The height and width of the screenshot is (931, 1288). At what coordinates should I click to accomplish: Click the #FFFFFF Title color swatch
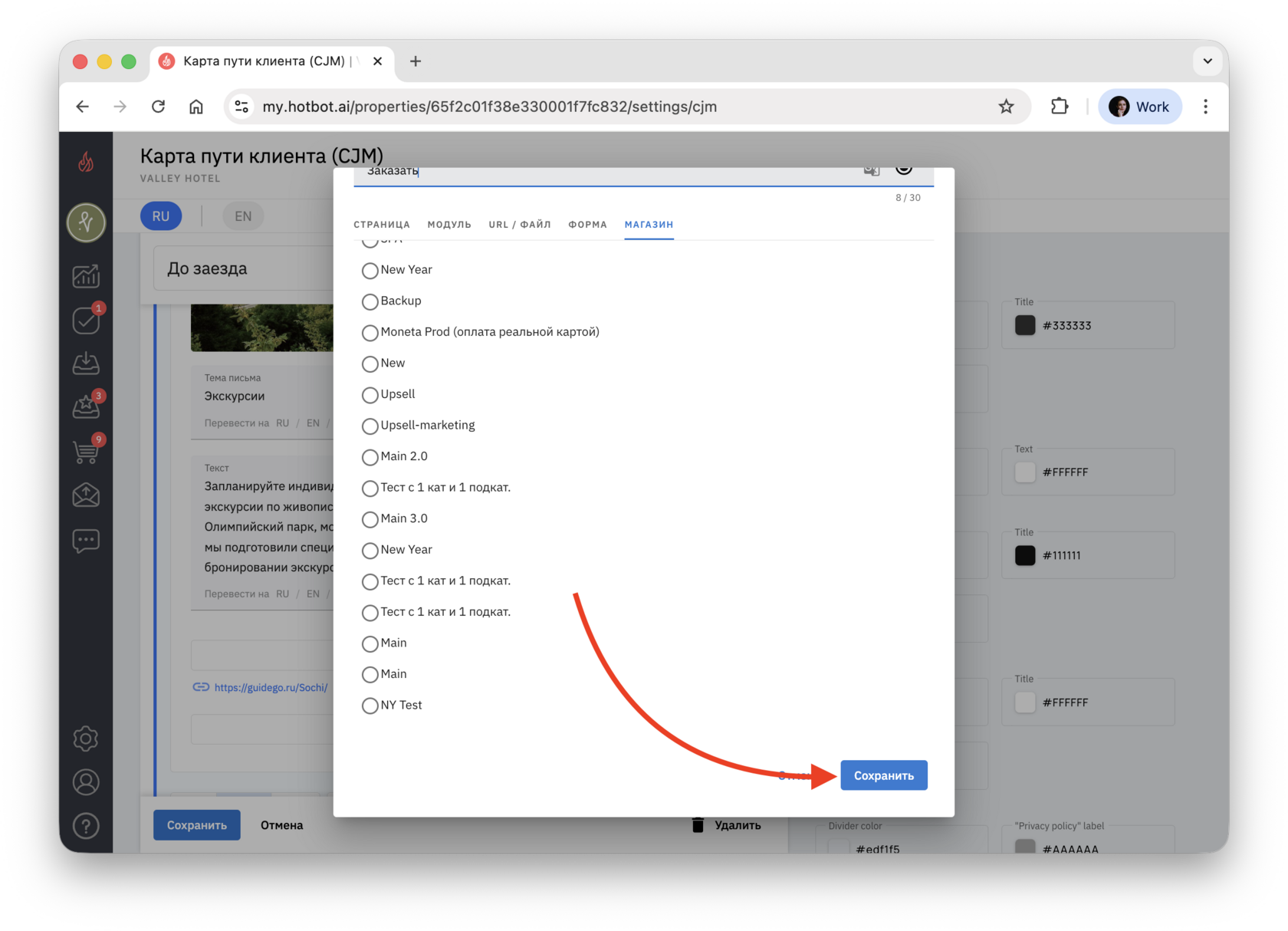(x=1025, y=702)
